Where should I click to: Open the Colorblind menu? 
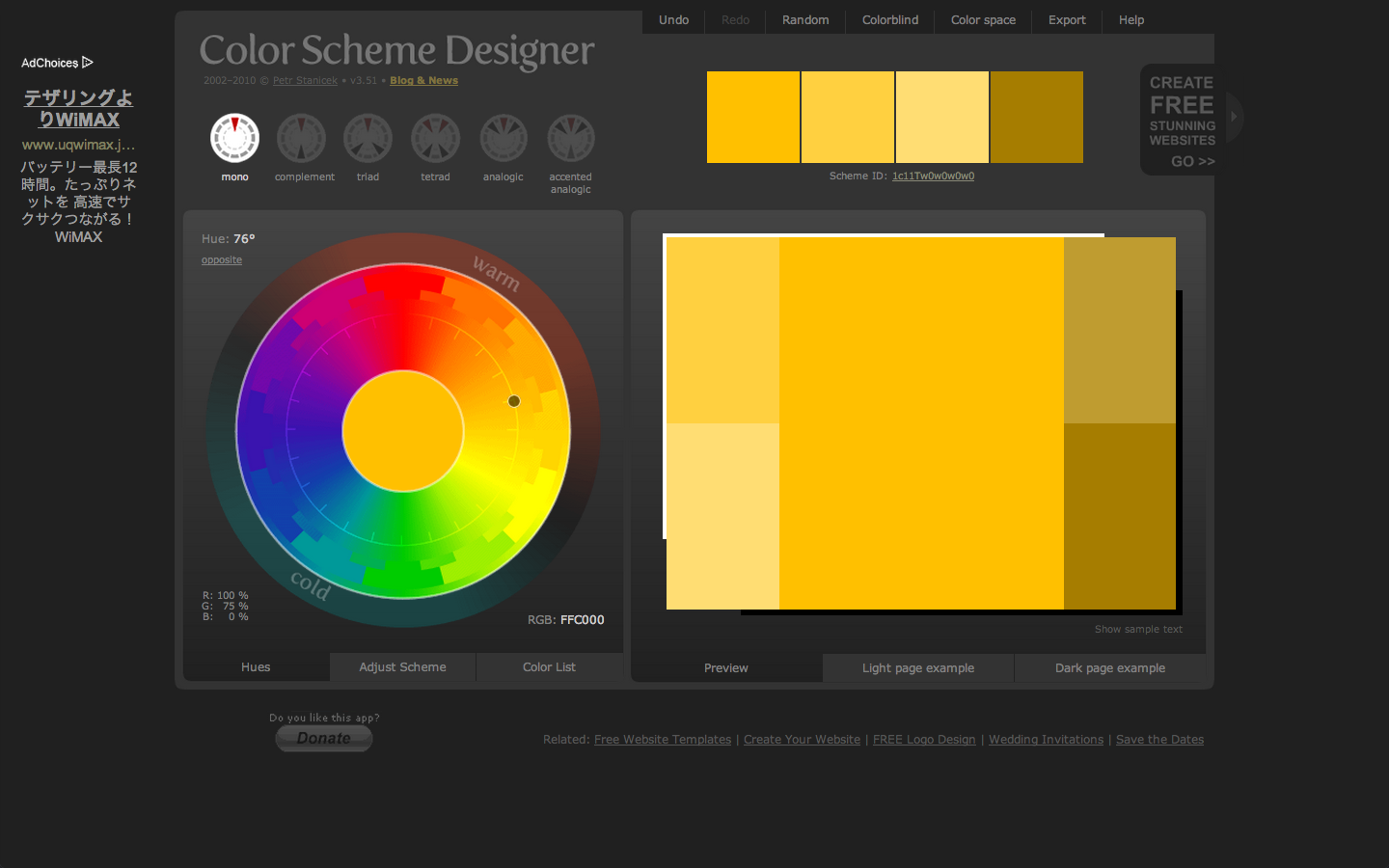click(889, 20)
